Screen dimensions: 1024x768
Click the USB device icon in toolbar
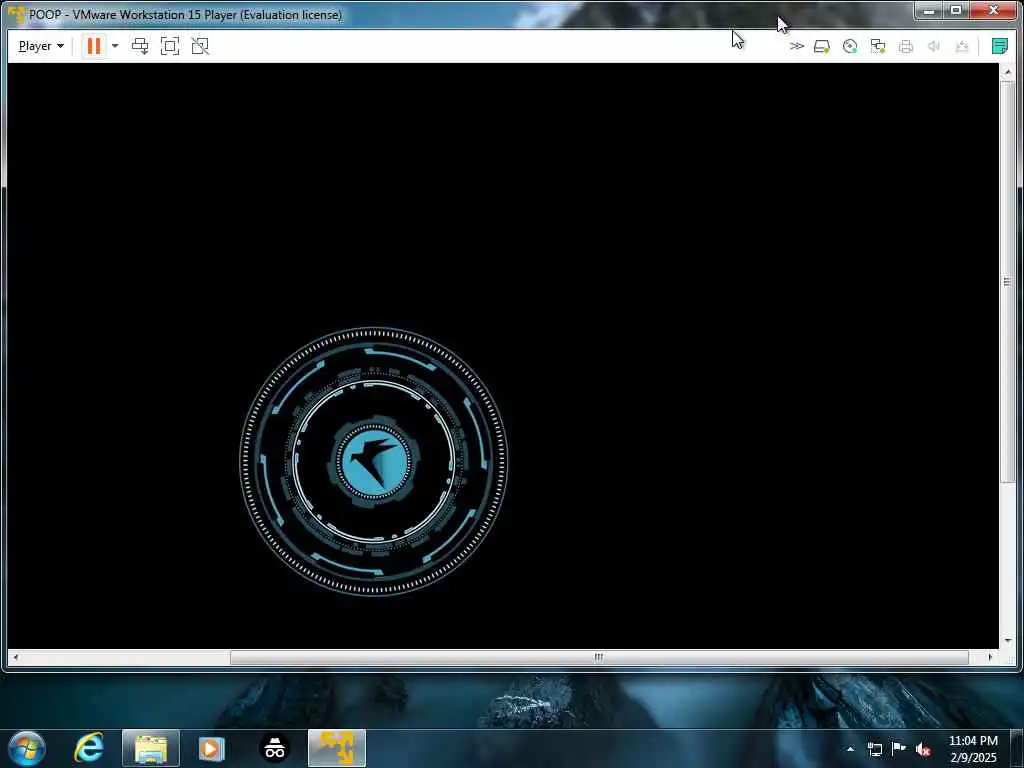[961, 46]
